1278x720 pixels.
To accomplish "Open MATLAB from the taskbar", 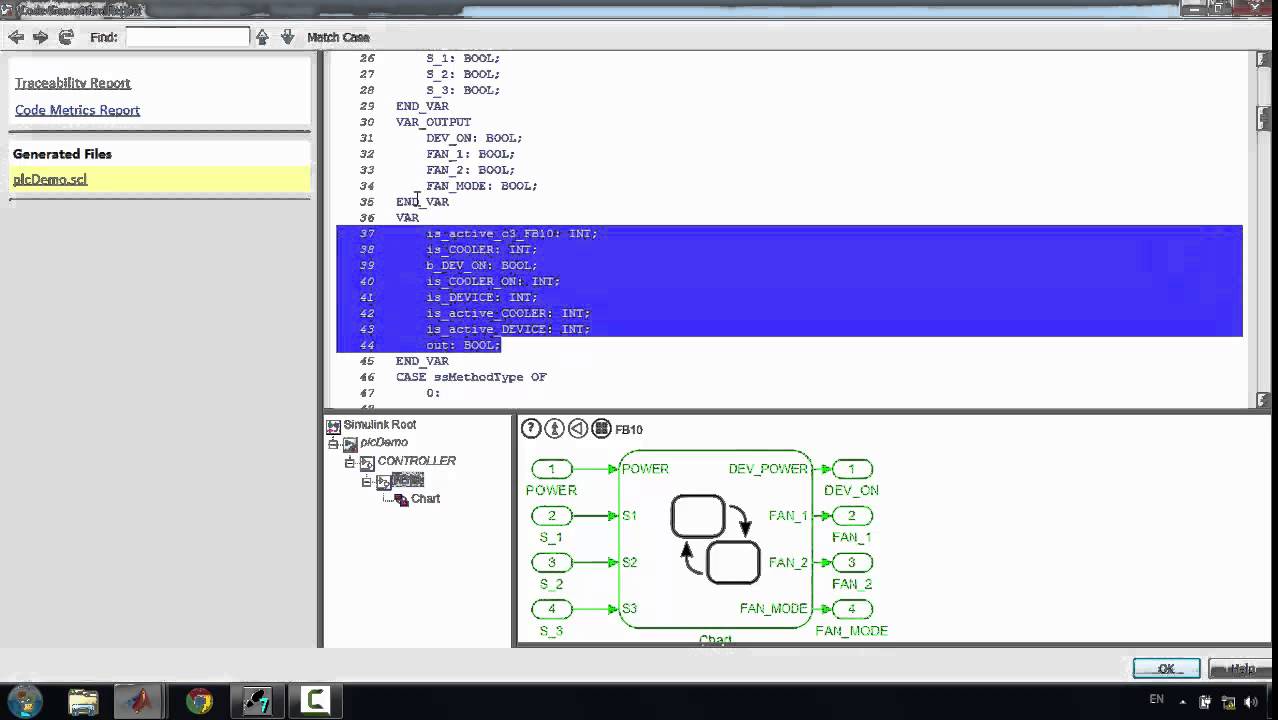I will pyautogui.click(x=140, y=700).
